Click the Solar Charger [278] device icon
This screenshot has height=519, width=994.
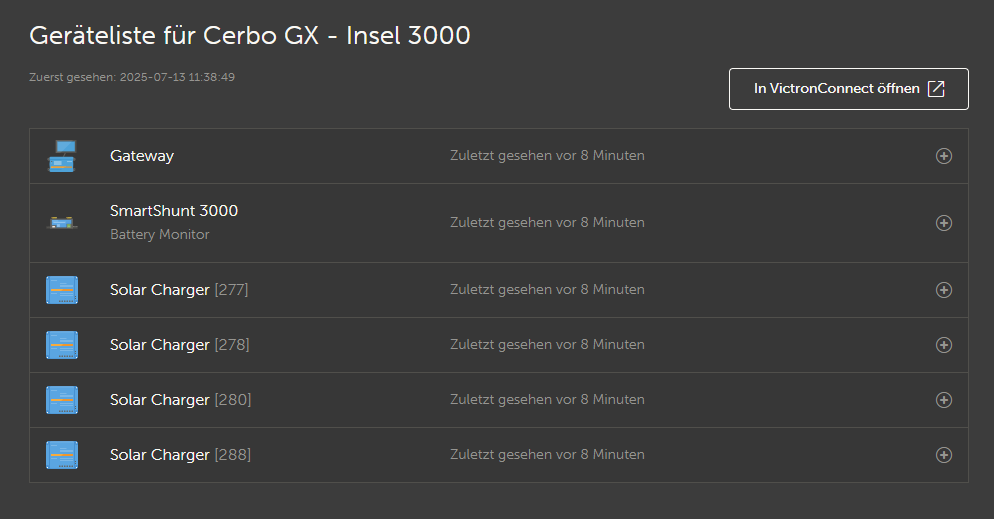click(x=62, y=345)
